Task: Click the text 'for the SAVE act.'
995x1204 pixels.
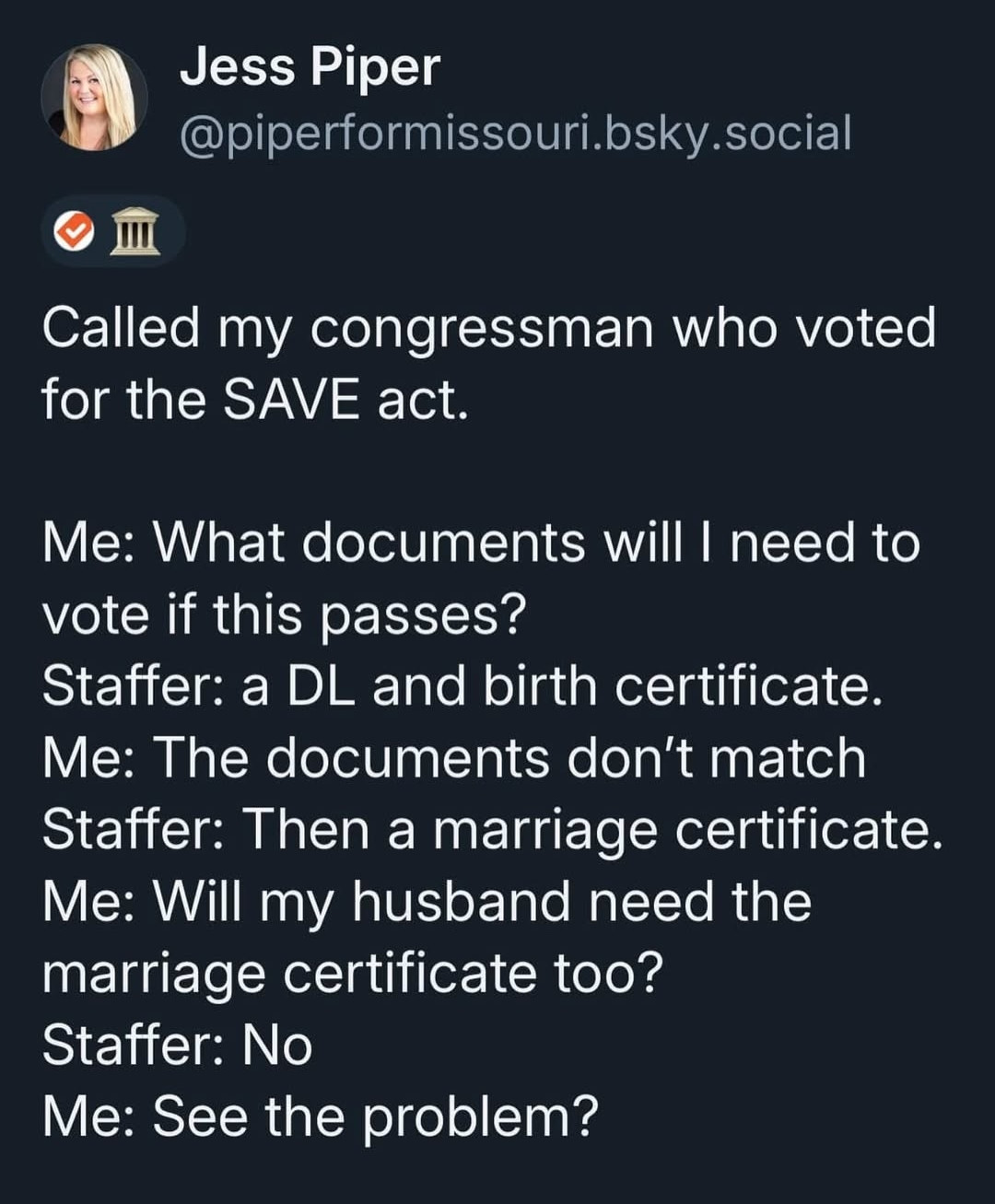Action: pyautogui.click(x=255, y=401)
